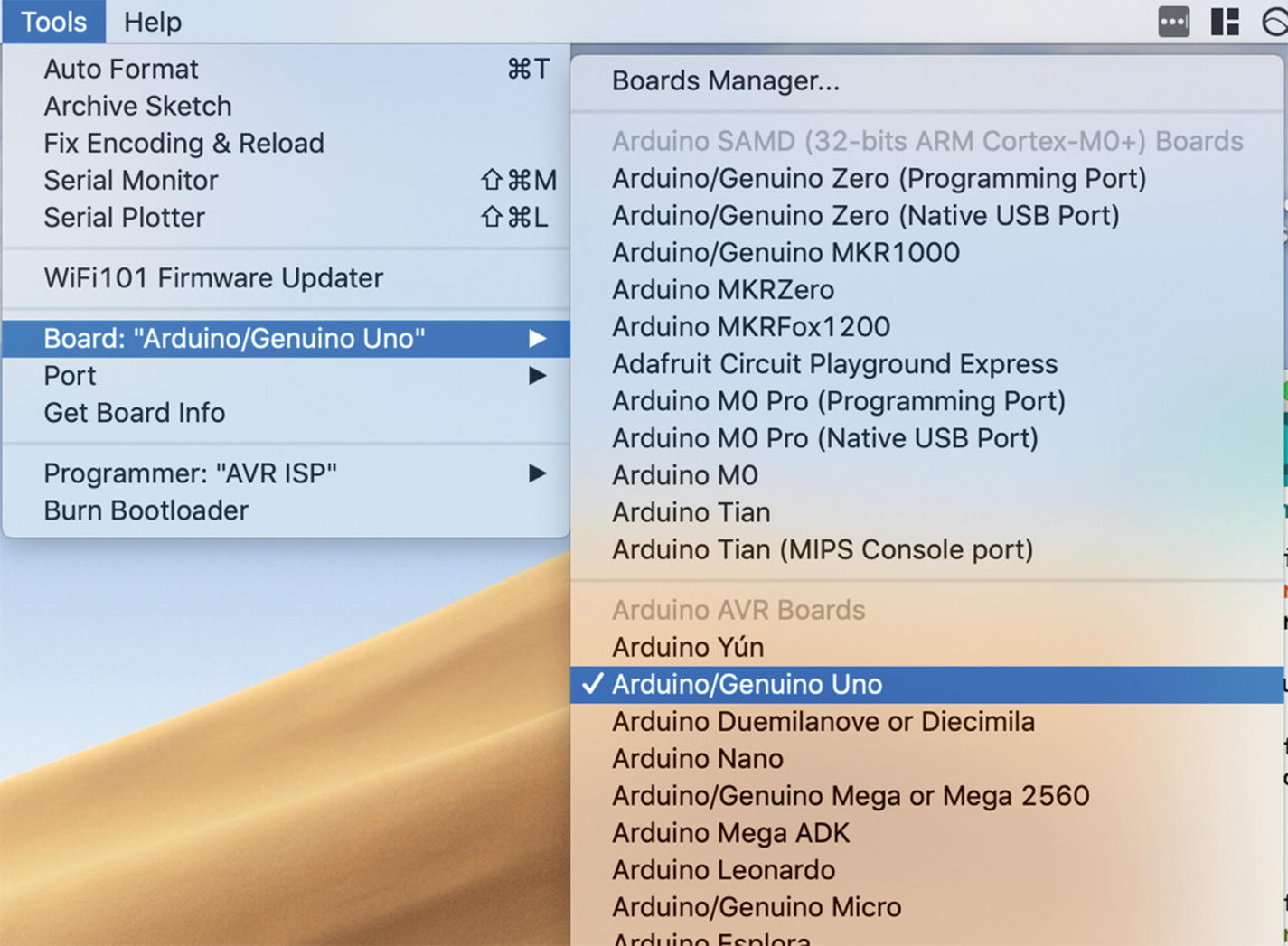Click the three-dots menu bar status icon
Screen dimensions: 1288x946
(1173, 22)
